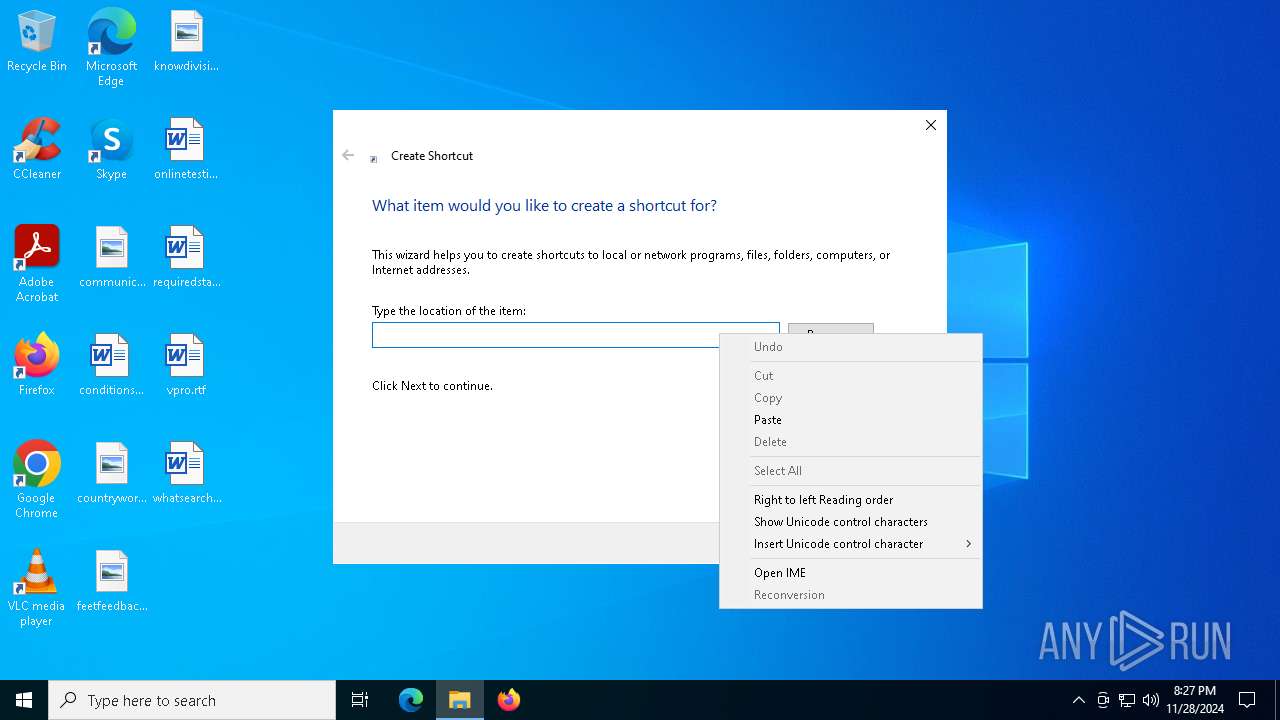
Task: Select the CCleaner desktop shortcut
Action: [37, 150]
